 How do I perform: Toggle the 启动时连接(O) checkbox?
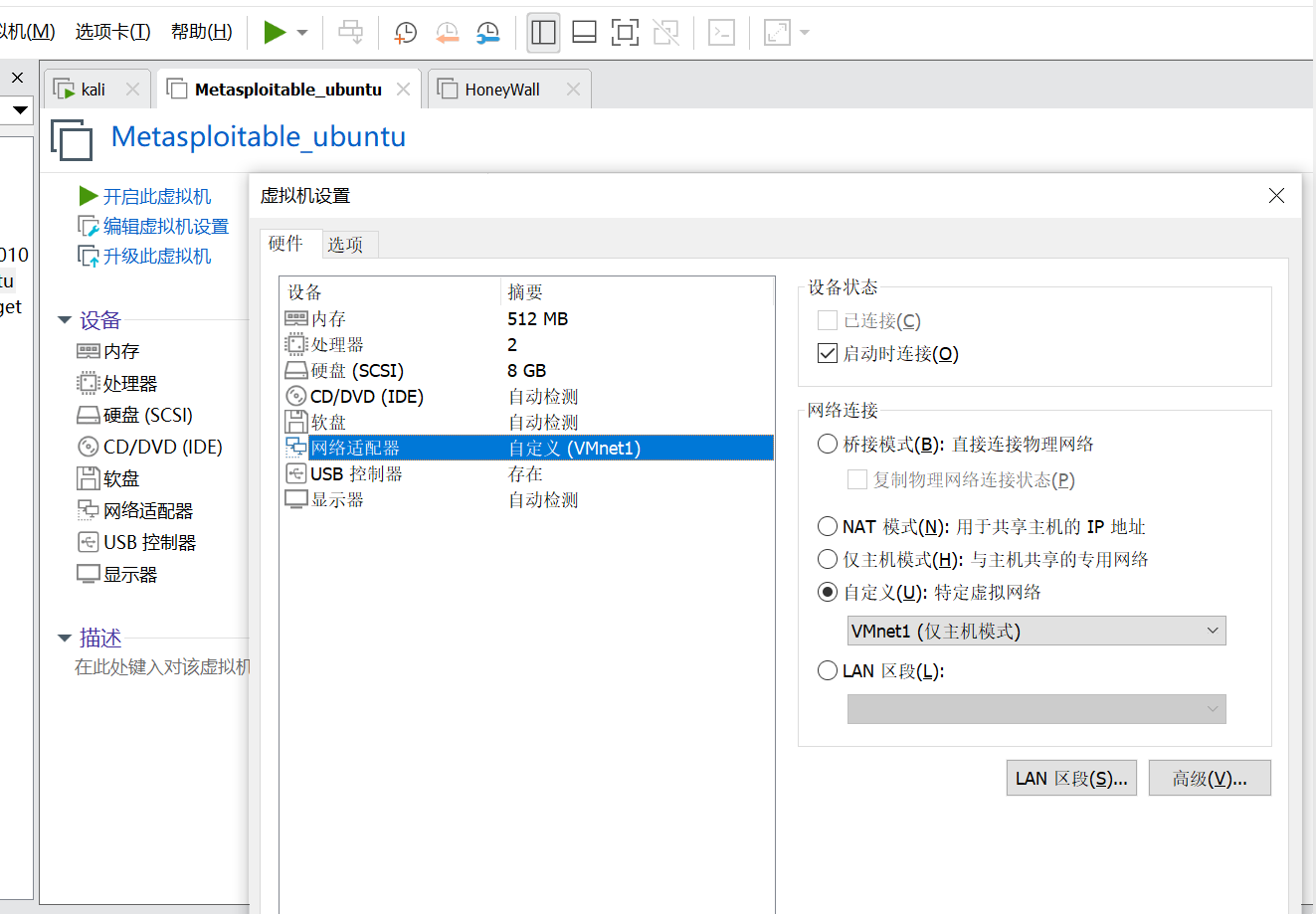click(828, 354)
